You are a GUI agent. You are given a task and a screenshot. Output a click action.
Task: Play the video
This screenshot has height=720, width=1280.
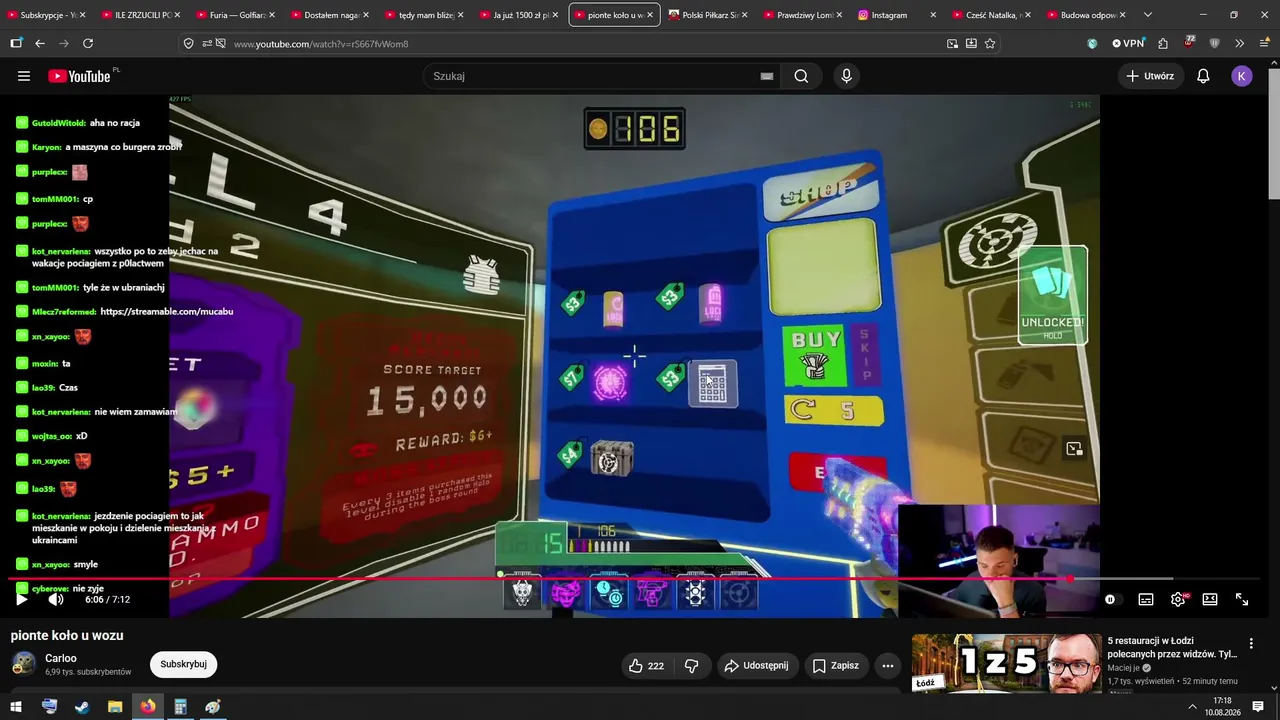click(21, 599)
